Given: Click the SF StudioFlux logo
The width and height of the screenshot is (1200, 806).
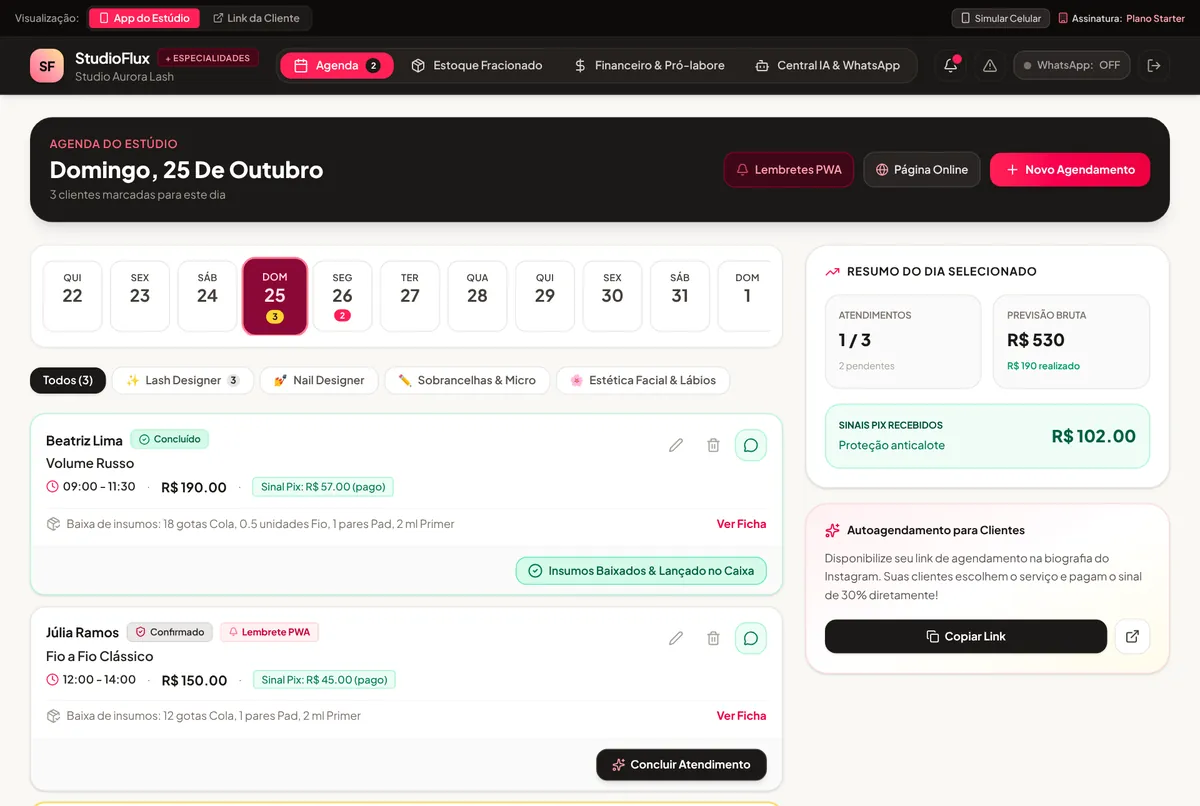Looking at the screenshot, I should [46, 66].
